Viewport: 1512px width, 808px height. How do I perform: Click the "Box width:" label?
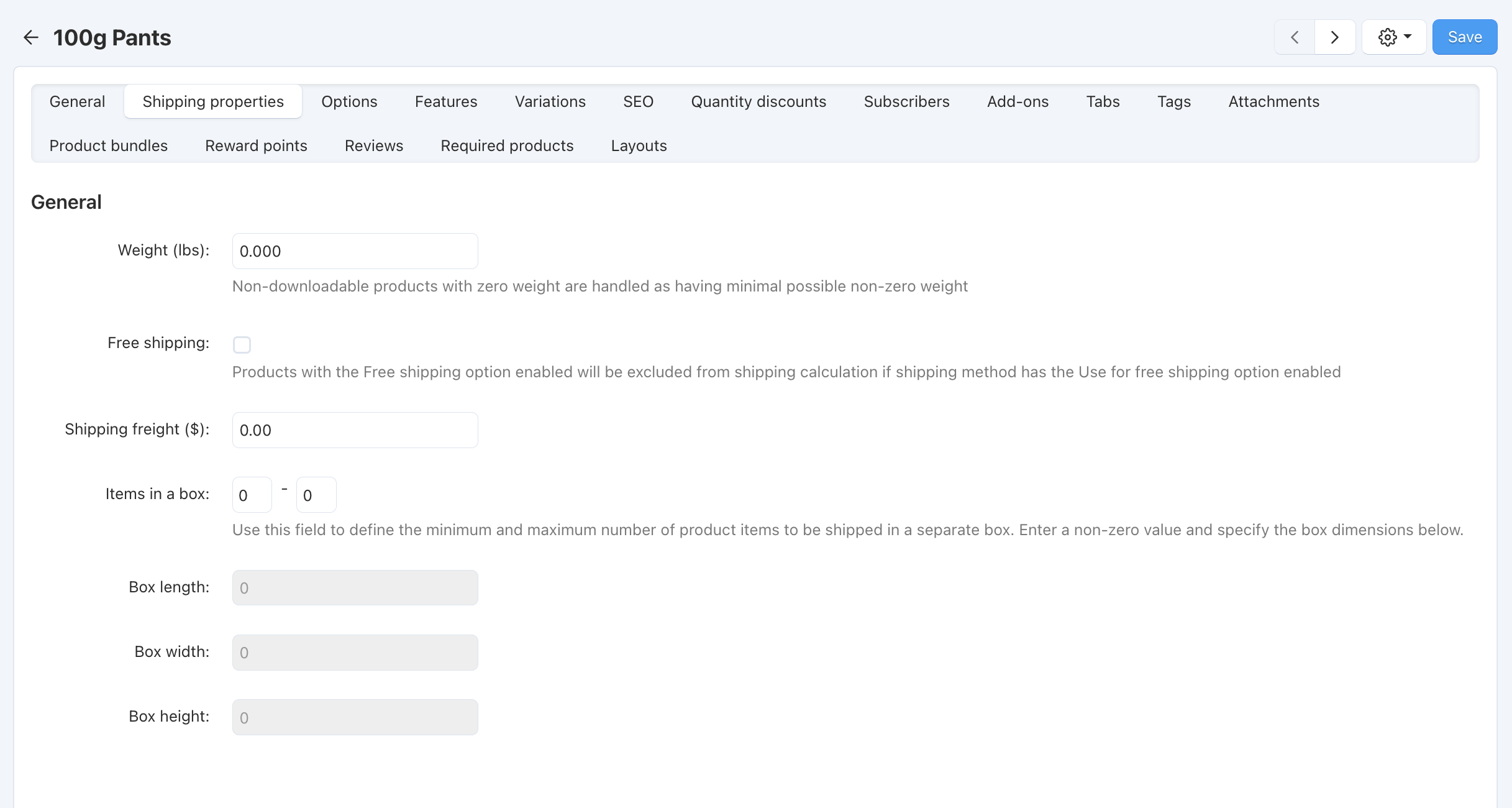coord(172,651)
